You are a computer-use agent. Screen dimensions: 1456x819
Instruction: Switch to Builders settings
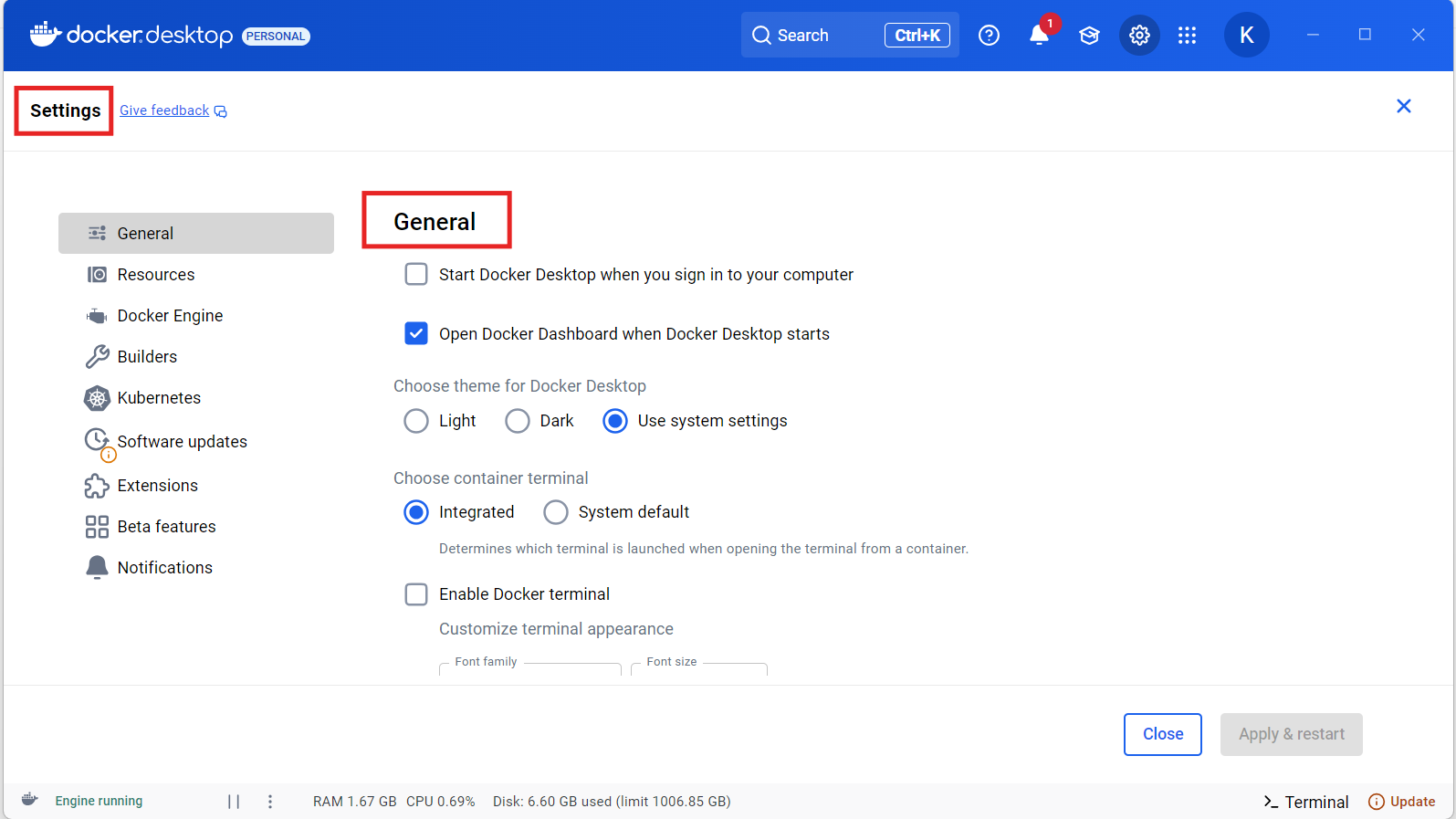coord(196,357)
